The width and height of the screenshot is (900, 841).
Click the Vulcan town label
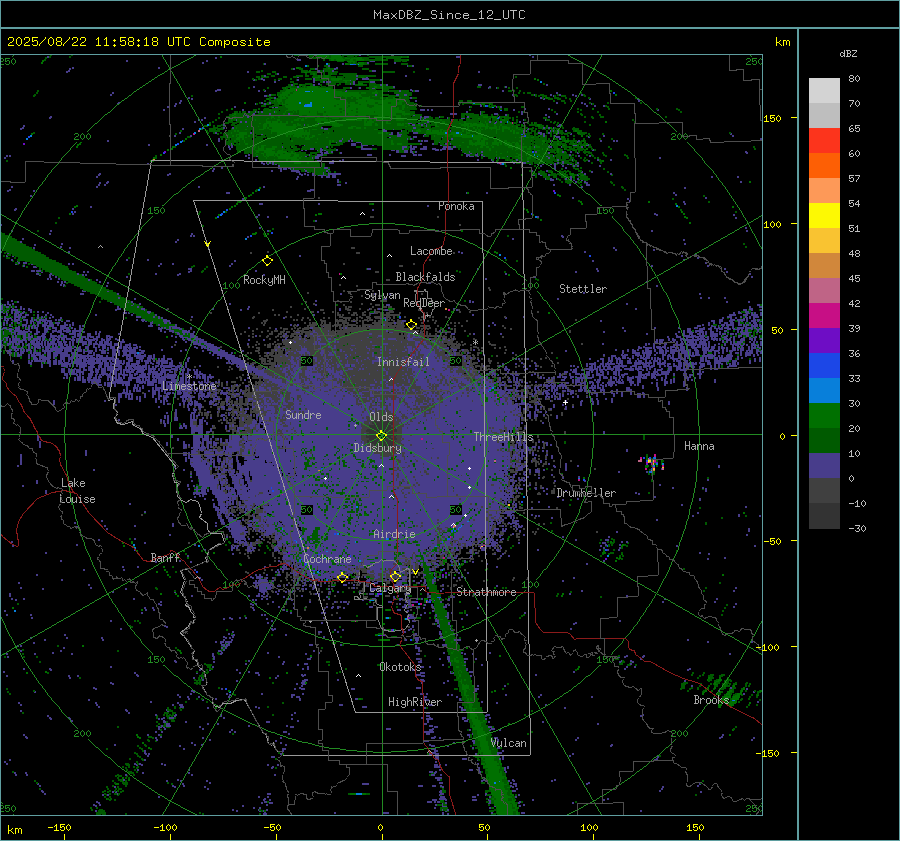click(509, 743)
